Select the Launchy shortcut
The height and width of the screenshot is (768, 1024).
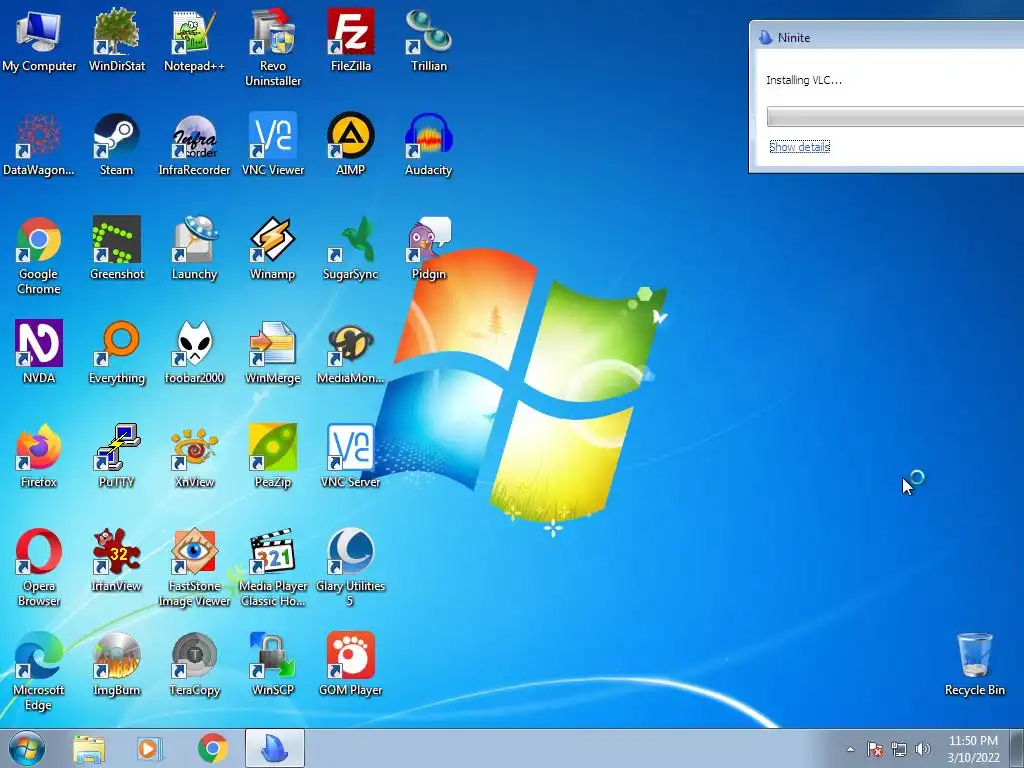click(x=195, y=248)
